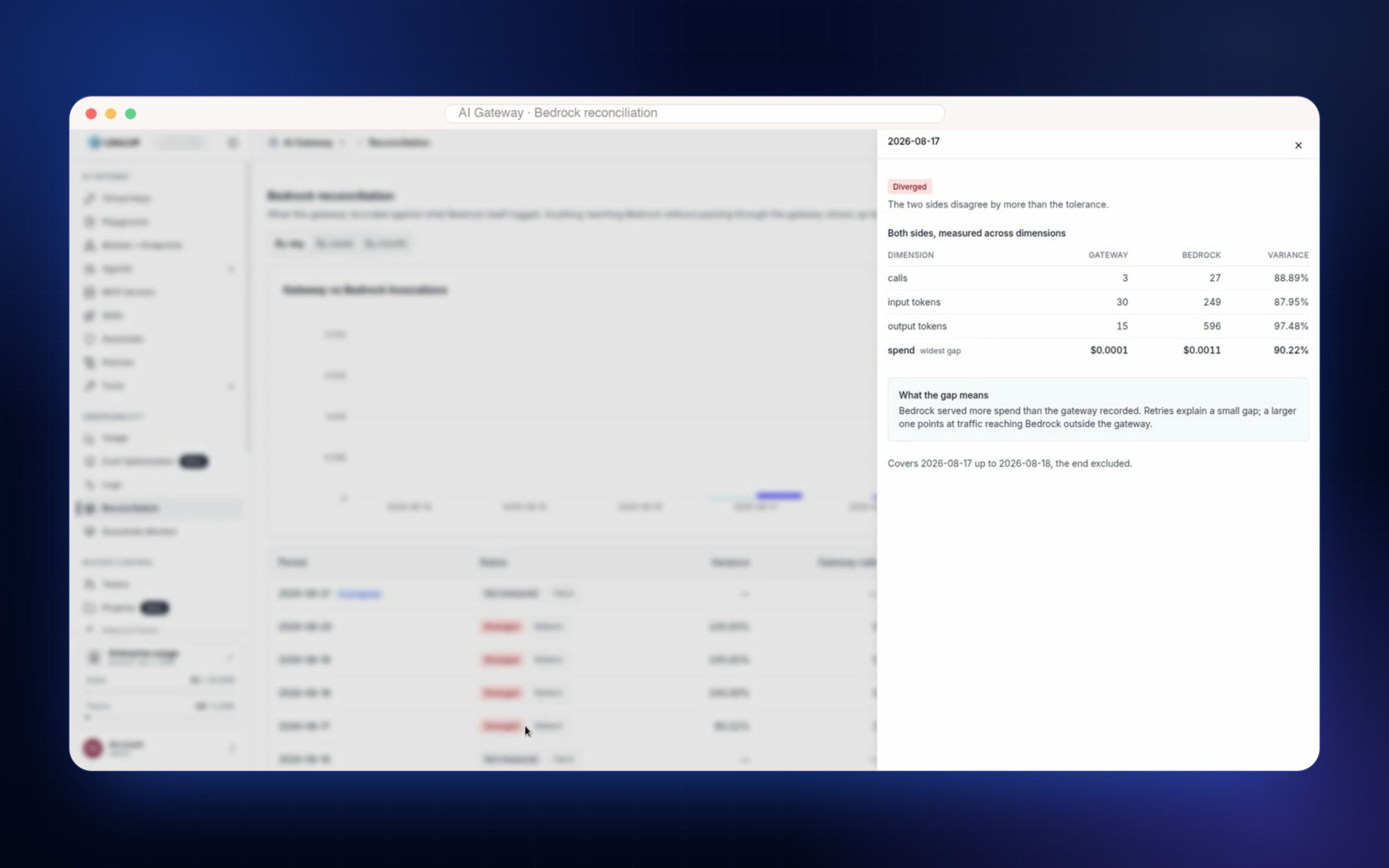Image resolution: width=1389 pixels, height=868 pixels.
Task: Click the output tokens variance 97.48%
Action: pos(1291,326)
